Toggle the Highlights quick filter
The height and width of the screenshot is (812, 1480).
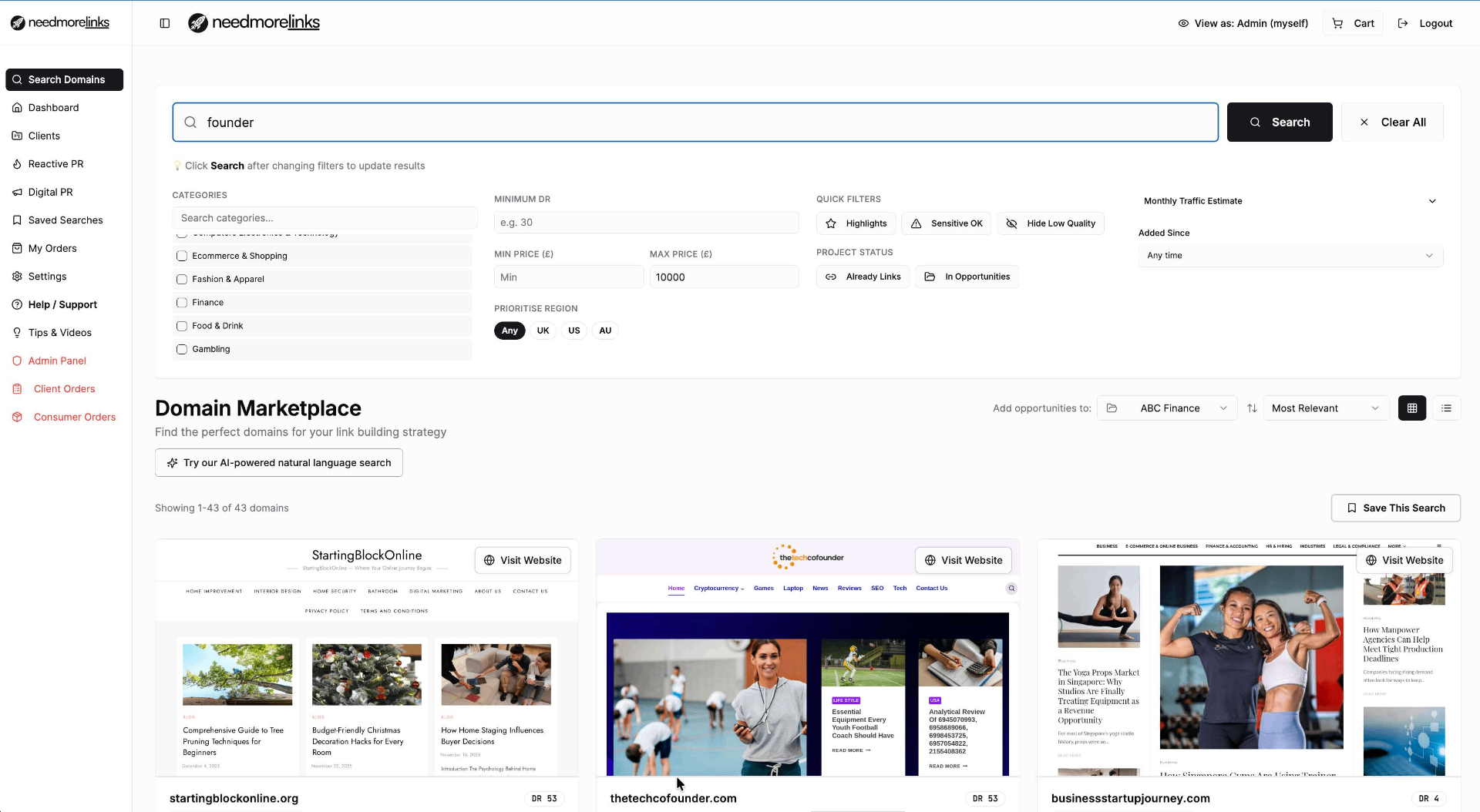pos(856,223)
